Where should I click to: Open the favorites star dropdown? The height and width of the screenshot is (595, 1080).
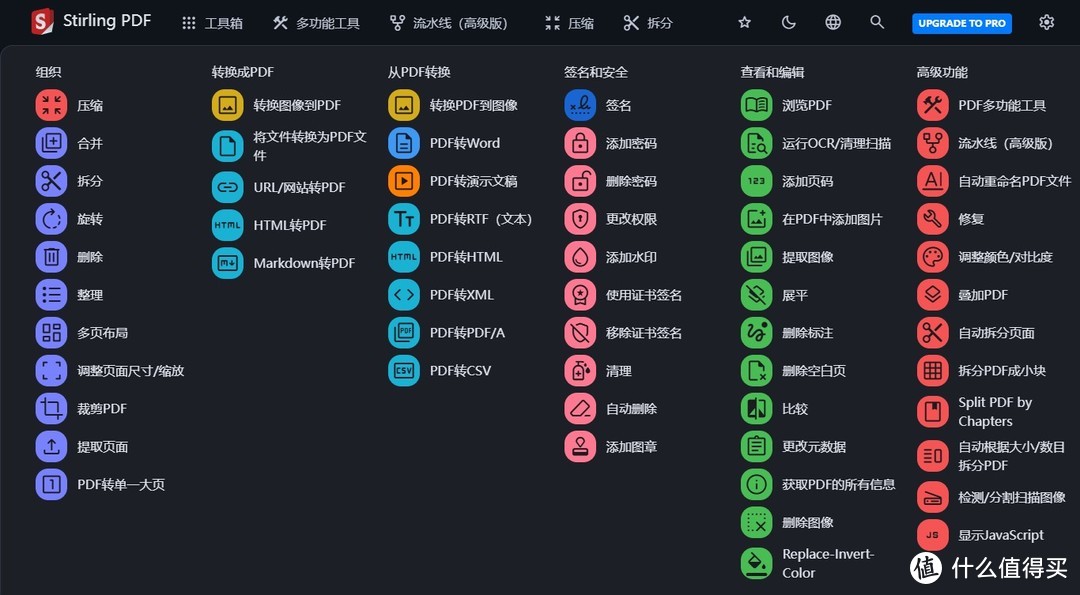coord(744,22)
